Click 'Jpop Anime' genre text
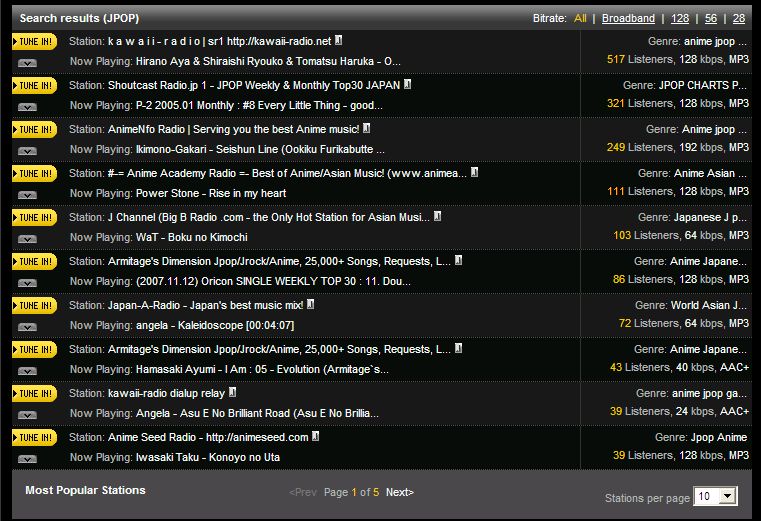 [x=719, y=437]
